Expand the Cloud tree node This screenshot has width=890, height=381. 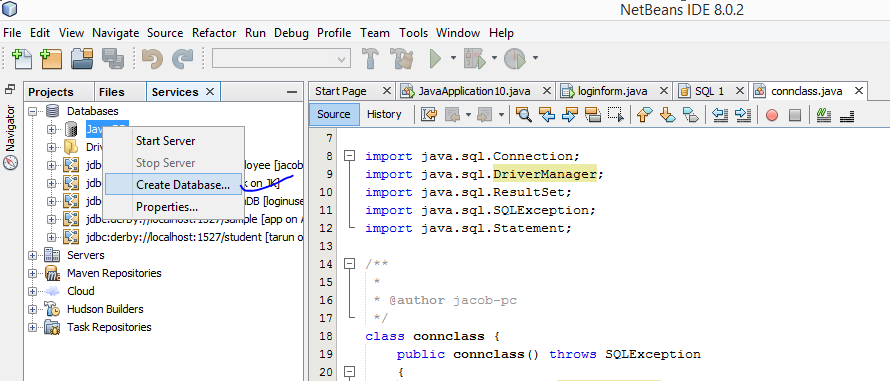32,291
